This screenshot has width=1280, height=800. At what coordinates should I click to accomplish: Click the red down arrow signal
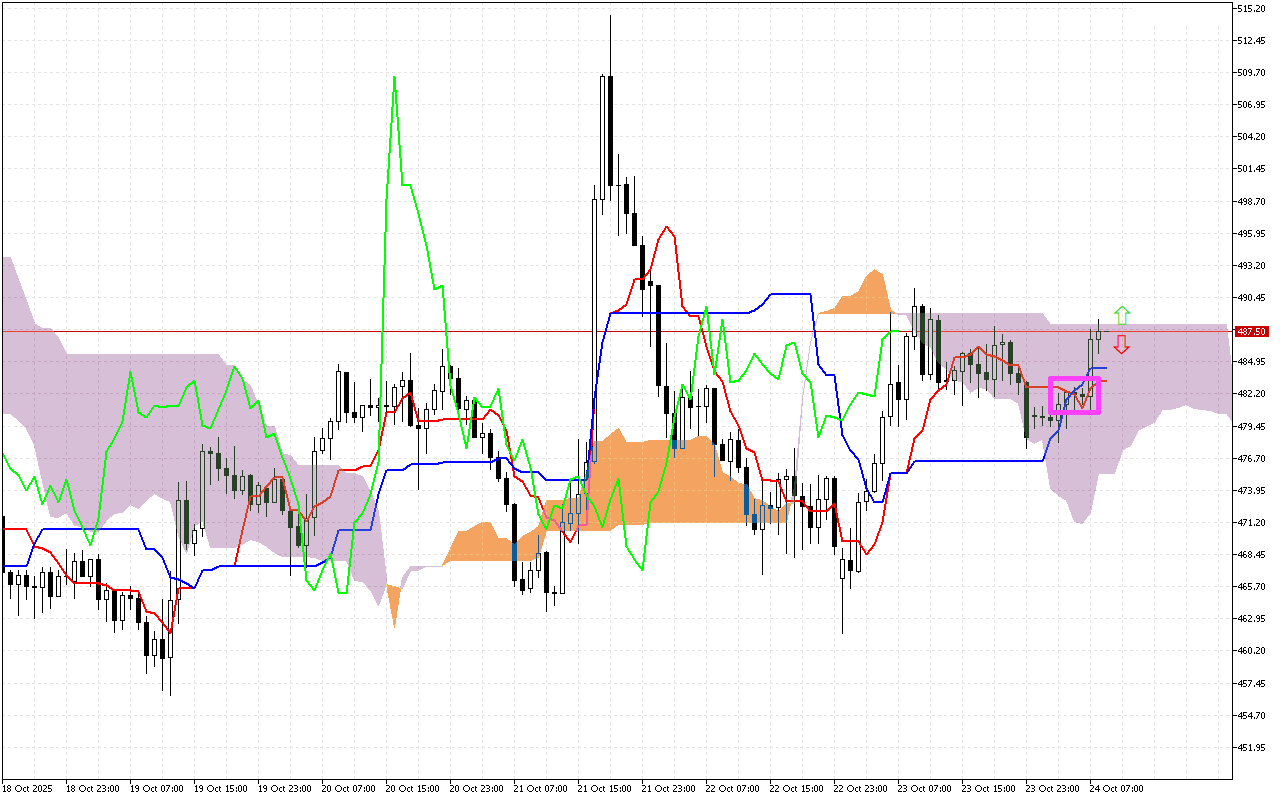pyautogui.click(x=1122, y=345)
